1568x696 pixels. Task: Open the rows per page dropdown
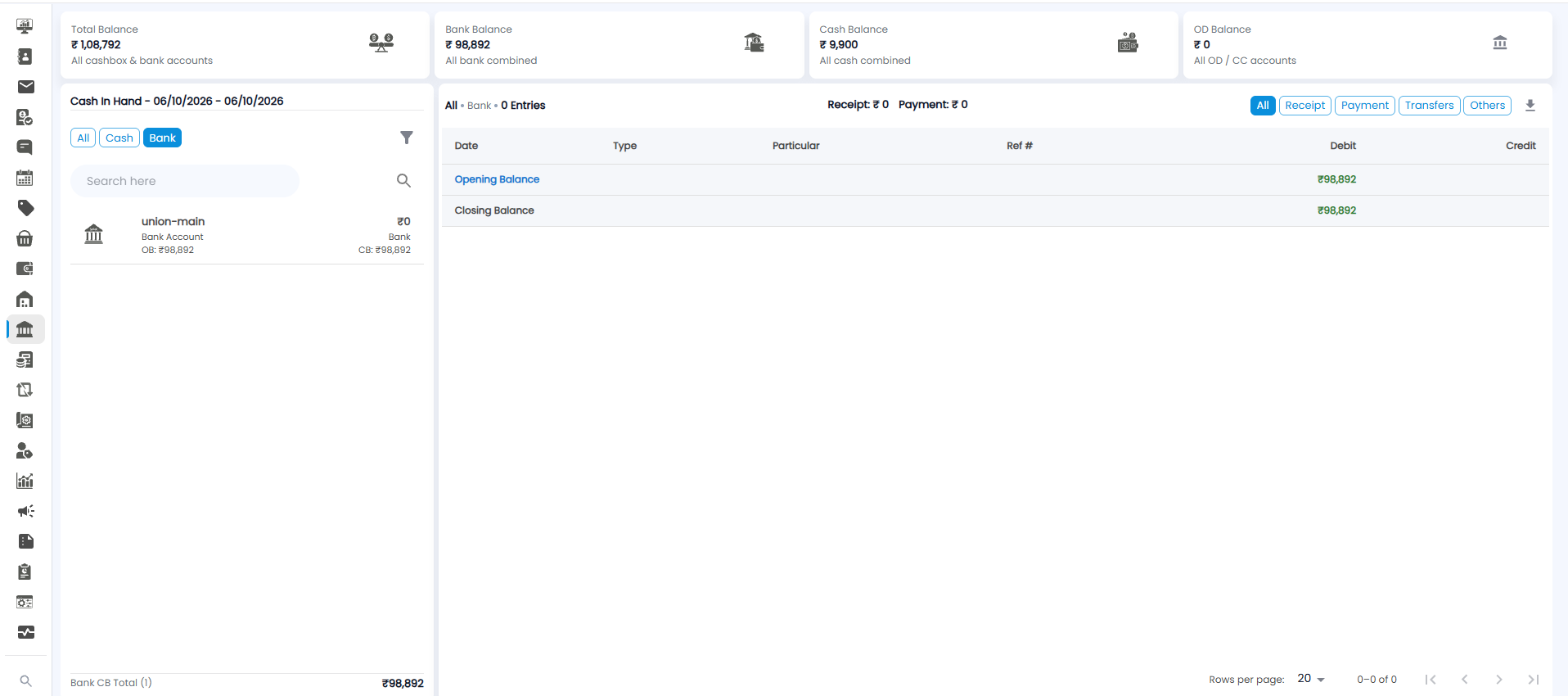(1311, 679)
